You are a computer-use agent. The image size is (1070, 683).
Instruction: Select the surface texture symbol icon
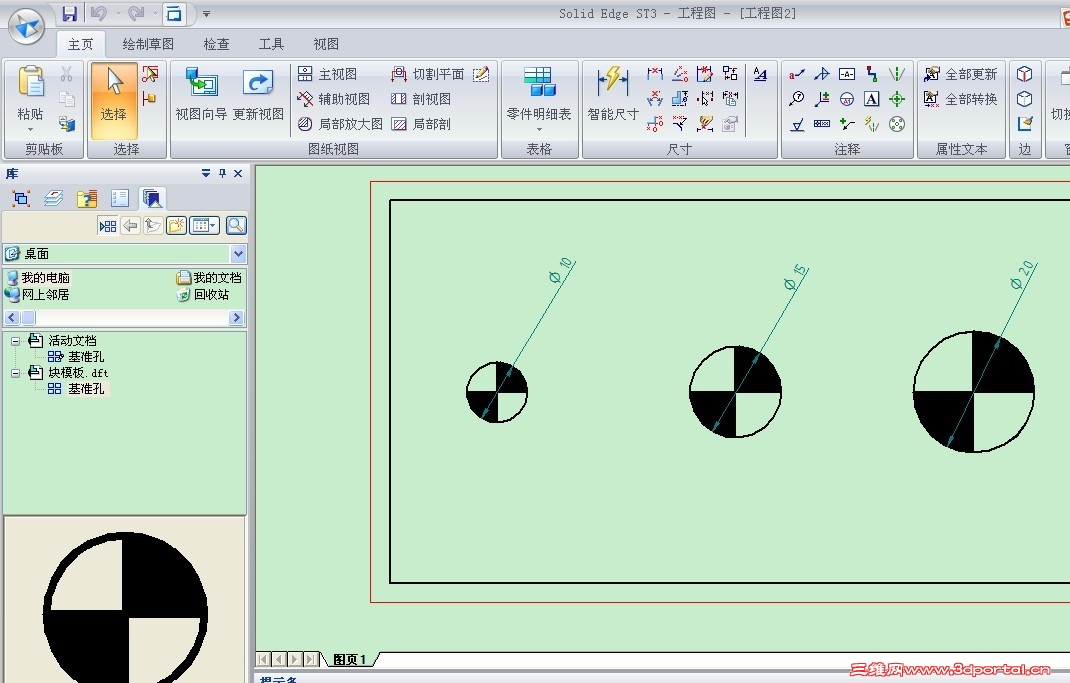(796, 124)
